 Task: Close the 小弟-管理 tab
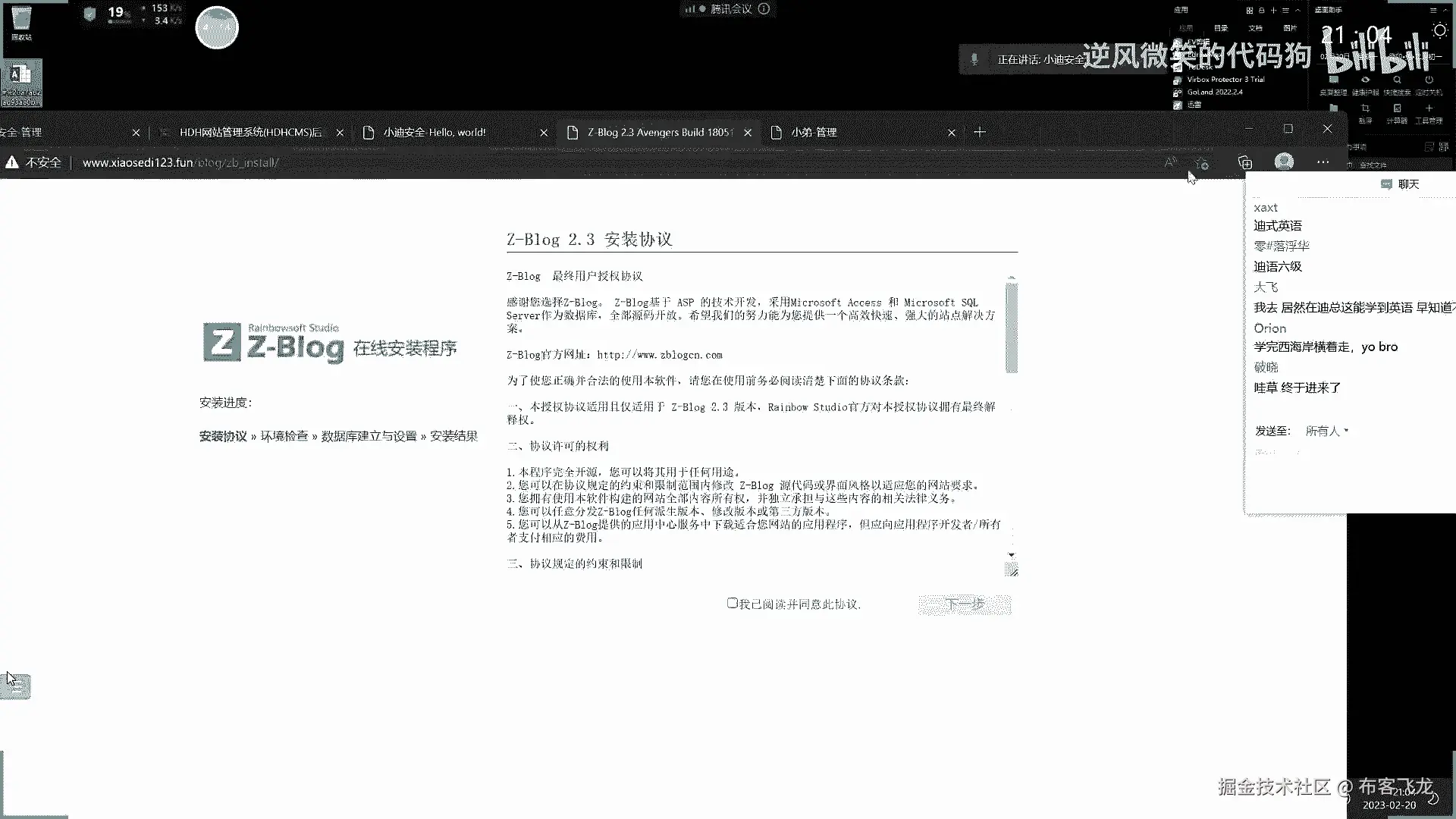click(x=952, y=132)
